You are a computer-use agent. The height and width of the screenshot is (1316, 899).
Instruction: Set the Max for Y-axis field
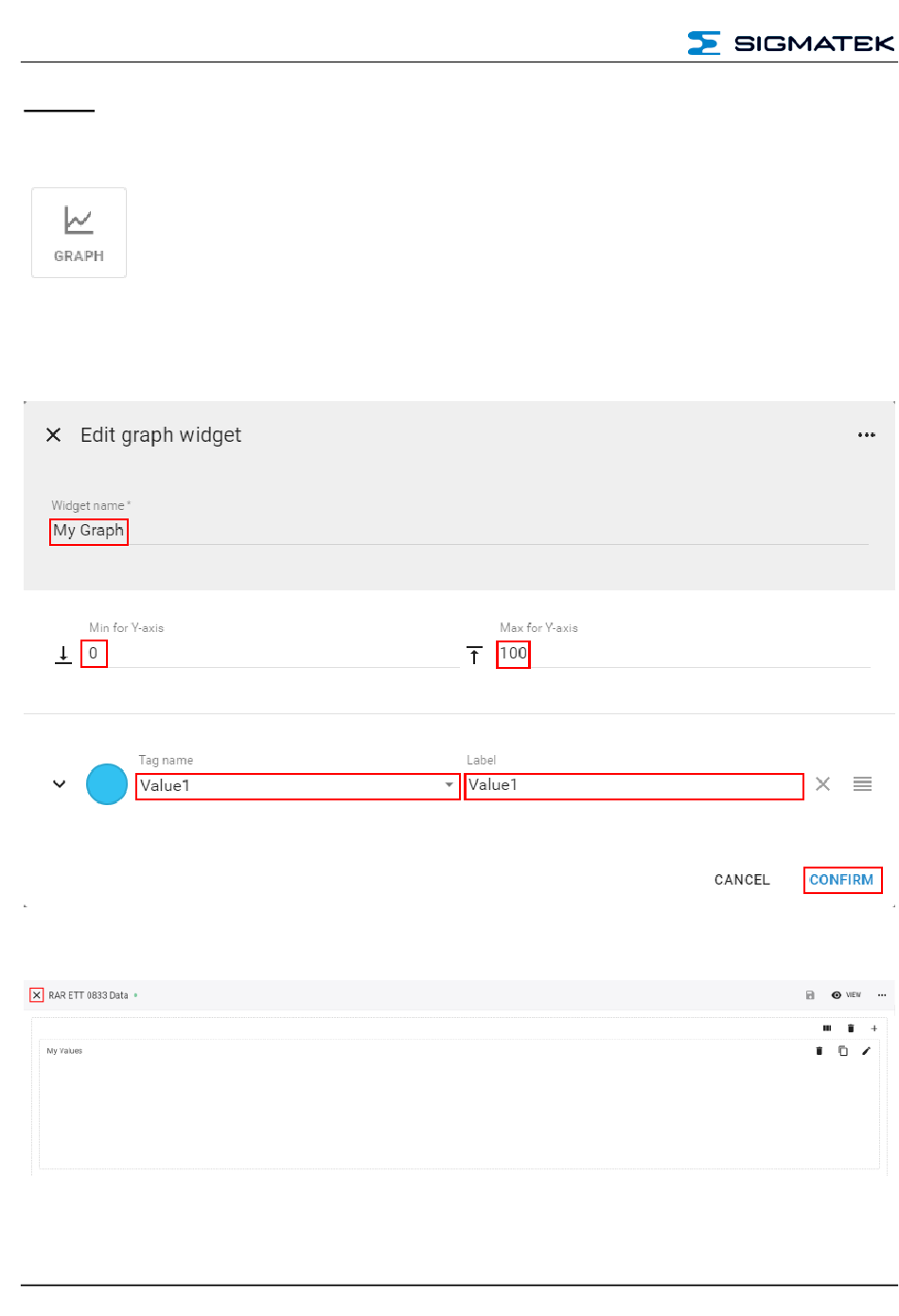tap(683, 654)
